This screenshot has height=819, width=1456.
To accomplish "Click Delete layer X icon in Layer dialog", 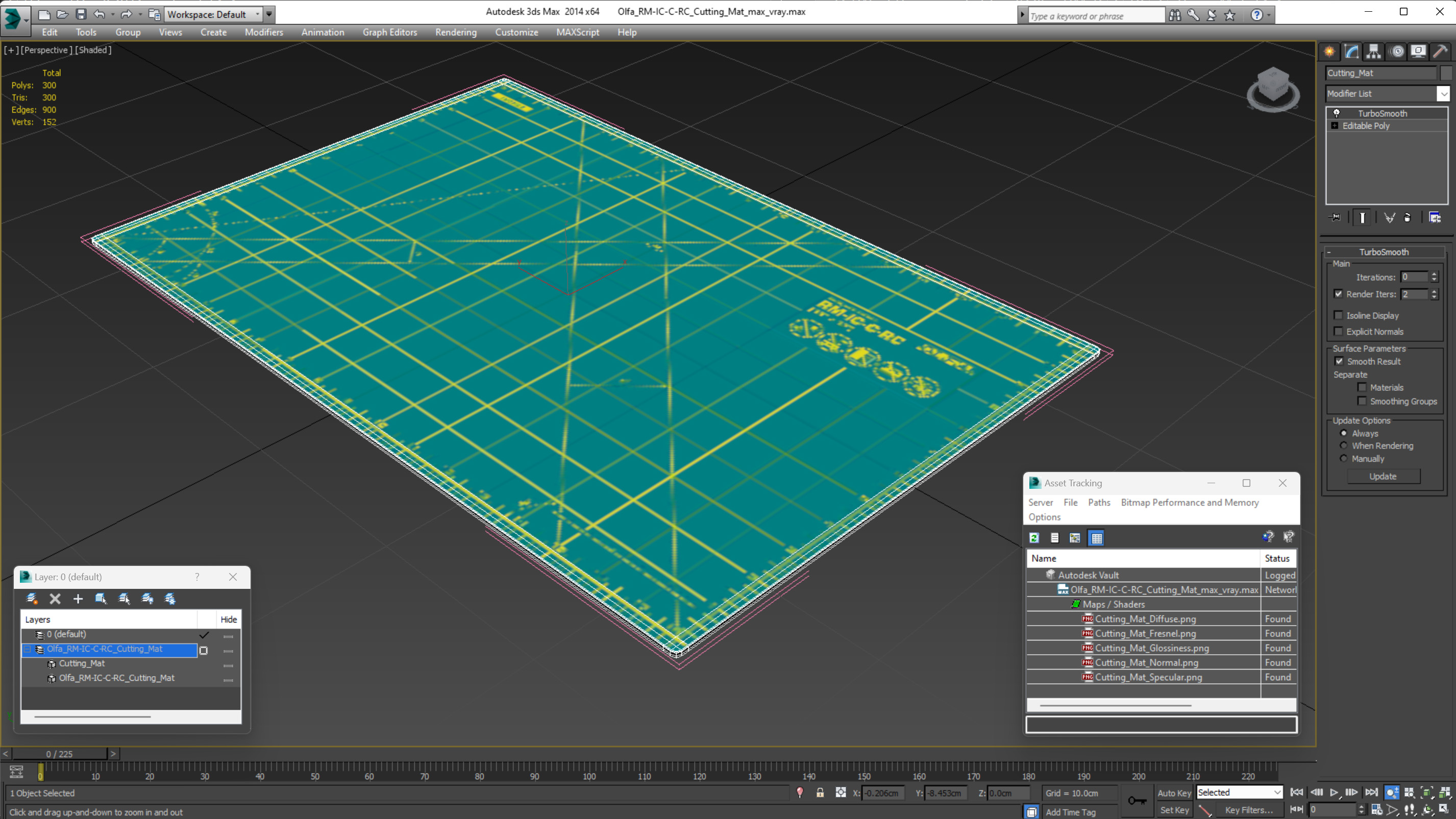I will 55,599.
